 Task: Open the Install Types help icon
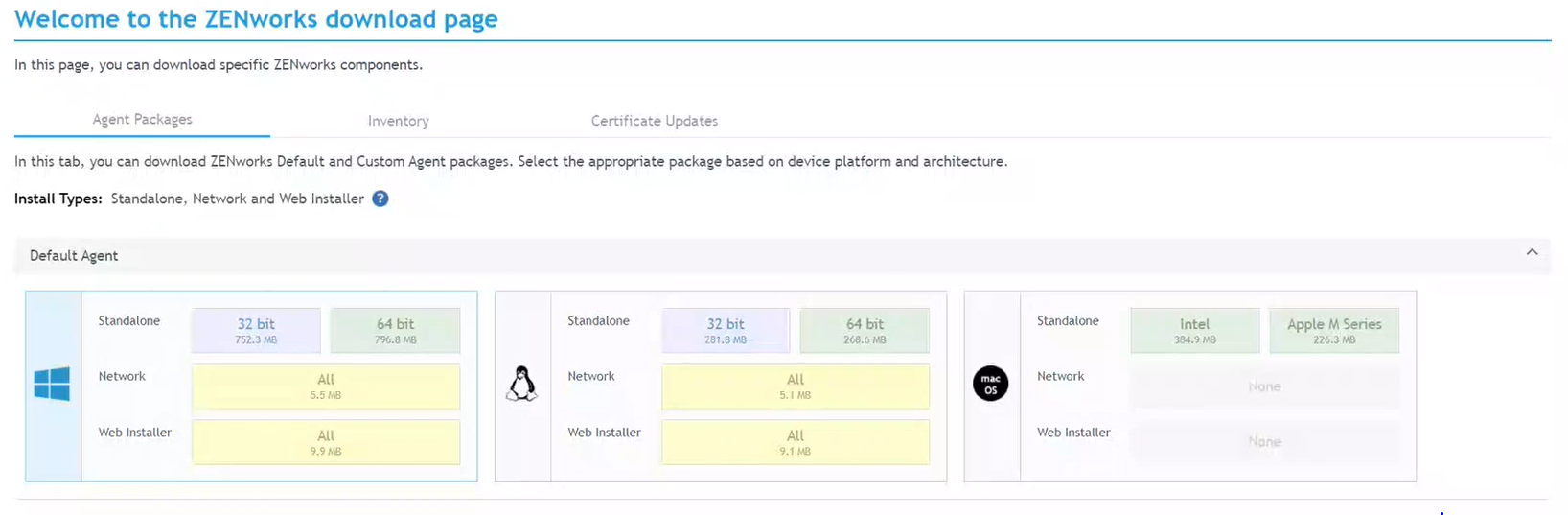click(x=380, y=199)
